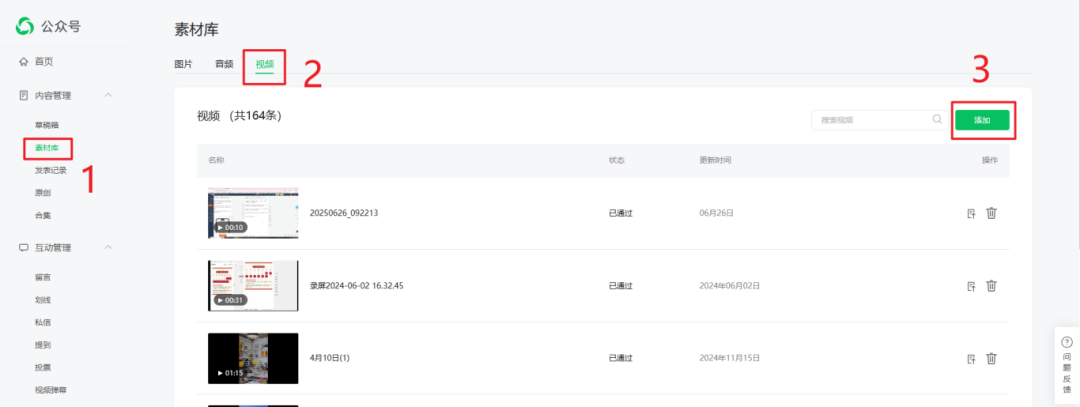Switch to the 图片 tab
Image resolution: width=1080 pixels, height=407 pixels.
coord(184,64)
